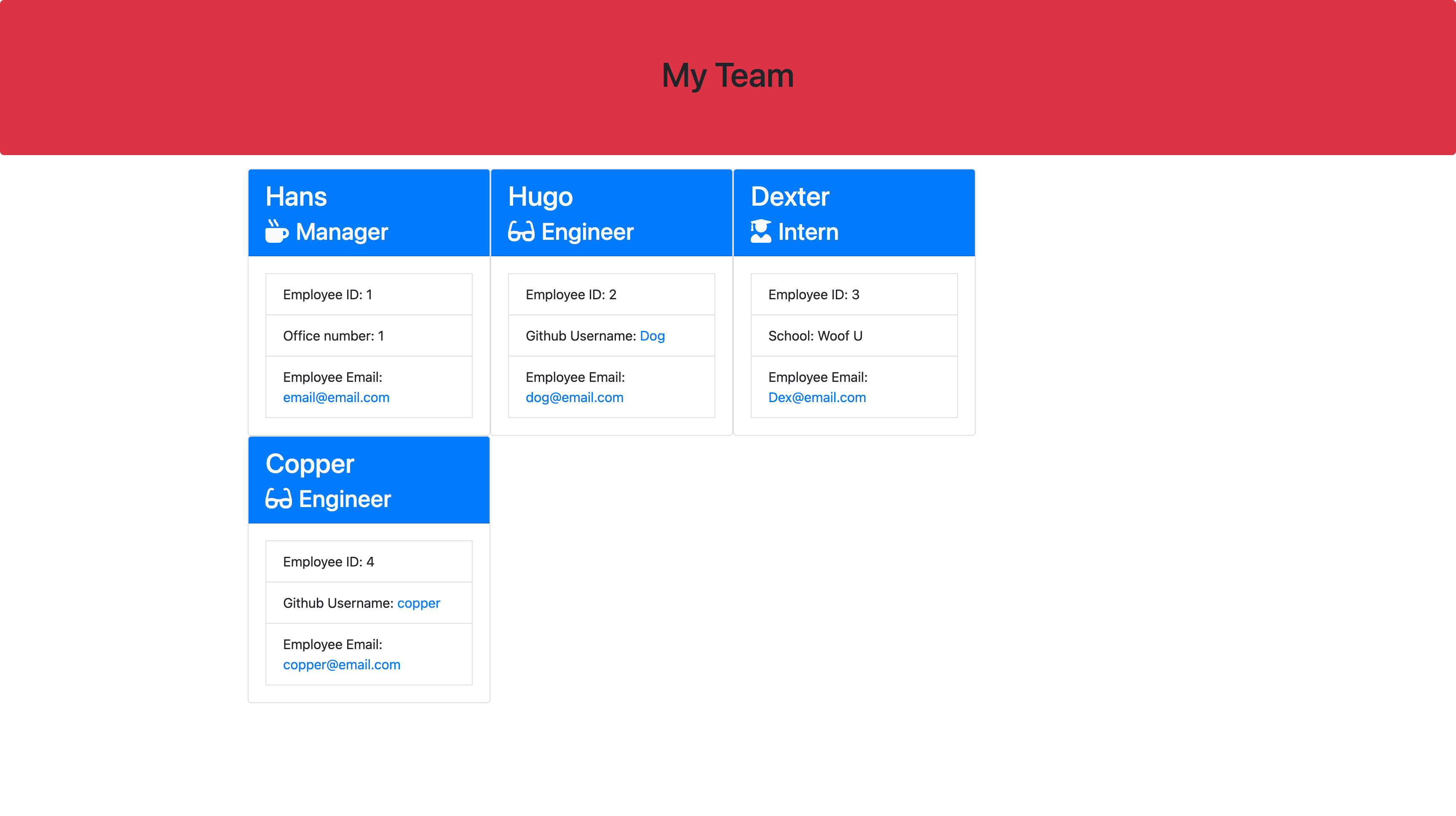Click the graduation cap icon beside Intern
The width and height of the screenshot is (1456, 816).
pos(761,231)
